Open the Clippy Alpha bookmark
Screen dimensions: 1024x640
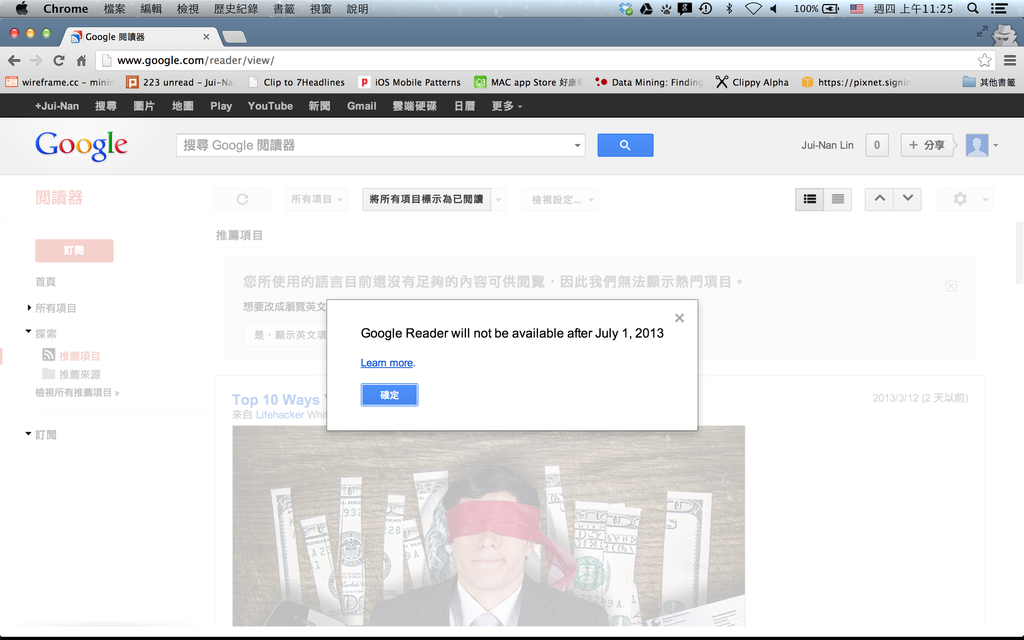[x=752, y=82]
